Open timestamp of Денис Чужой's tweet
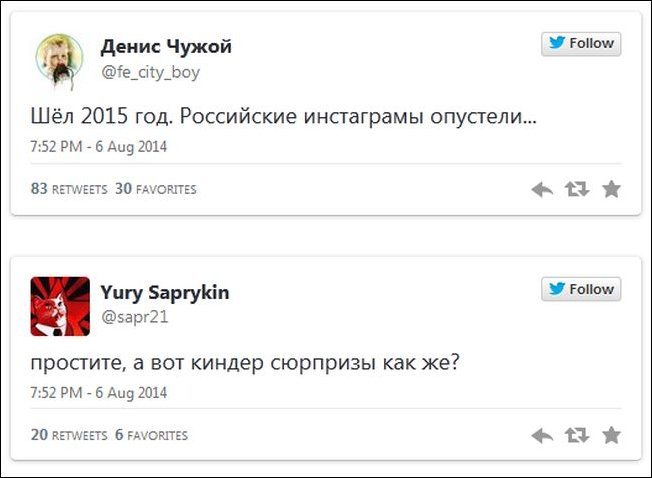 (x=99, y=146)
